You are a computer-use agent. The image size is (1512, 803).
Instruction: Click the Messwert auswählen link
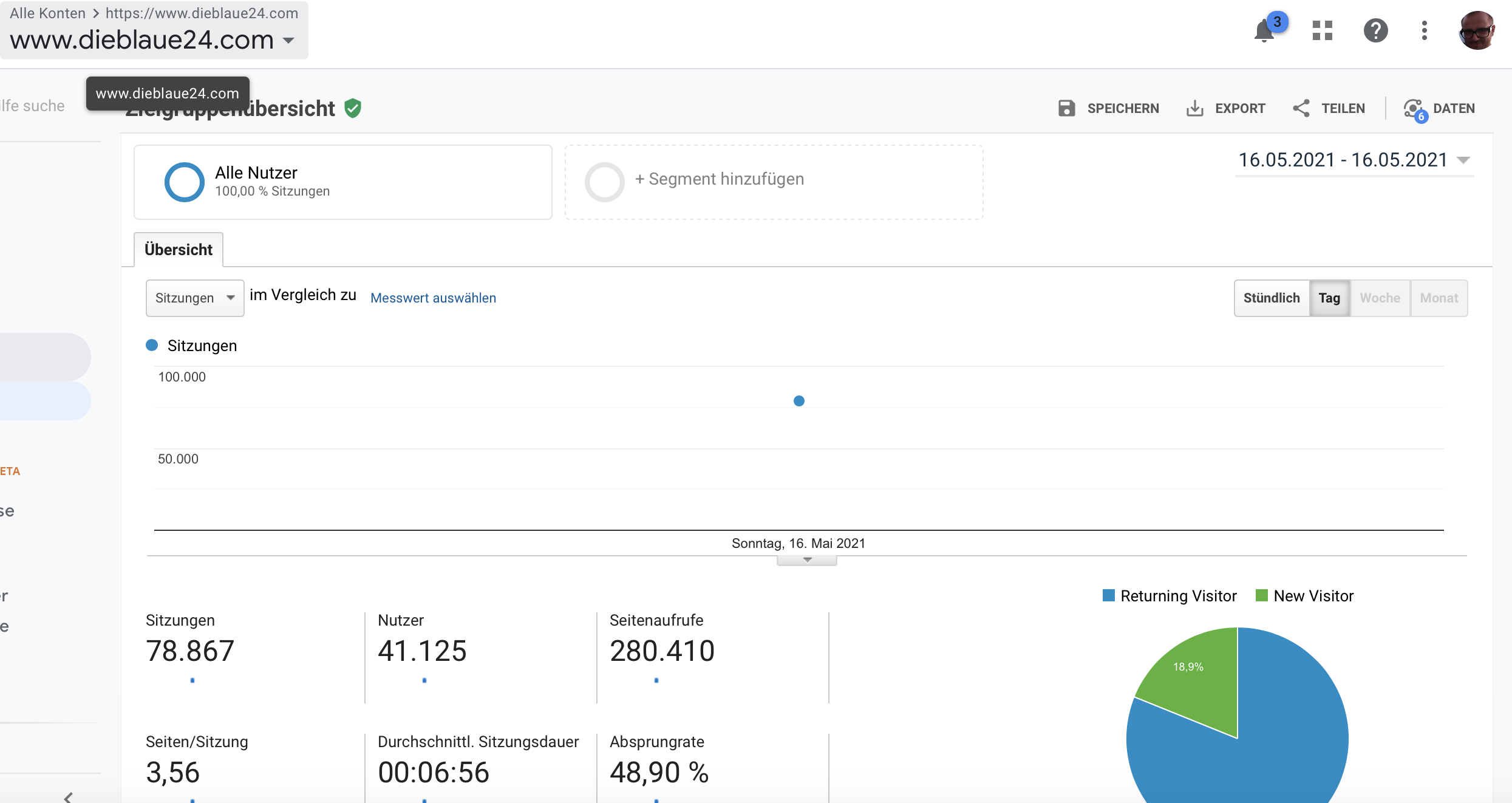[x=433, y=298]
